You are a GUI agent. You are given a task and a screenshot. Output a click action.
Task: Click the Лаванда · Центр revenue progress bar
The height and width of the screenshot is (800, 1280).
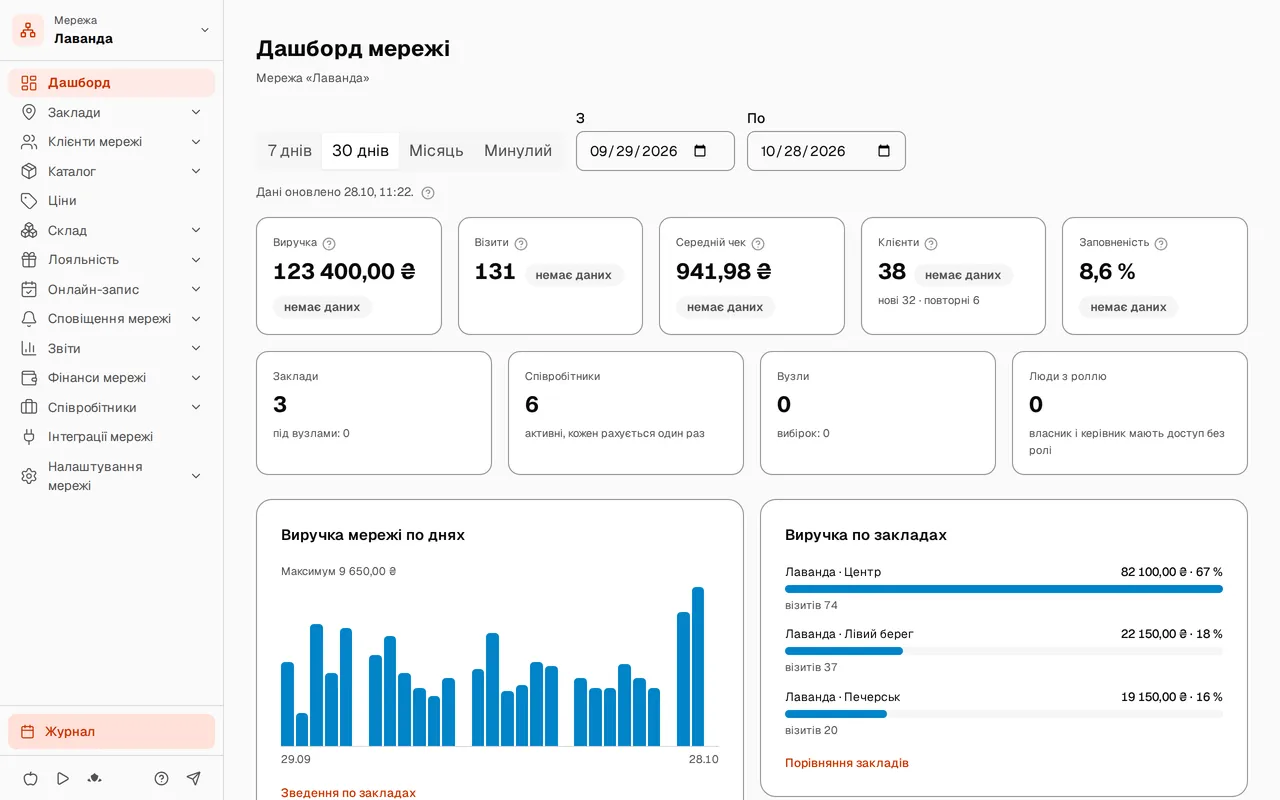click(x=1004, y=589)
